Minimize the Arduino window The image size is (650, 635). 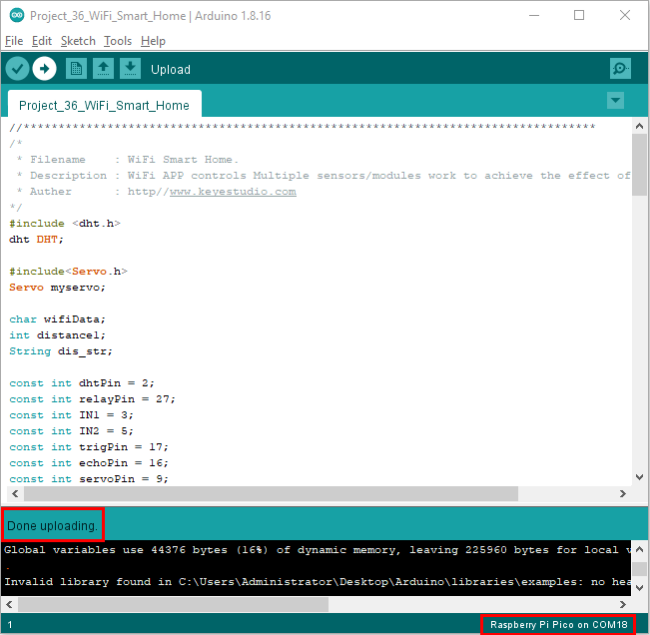tap(534, 15)
